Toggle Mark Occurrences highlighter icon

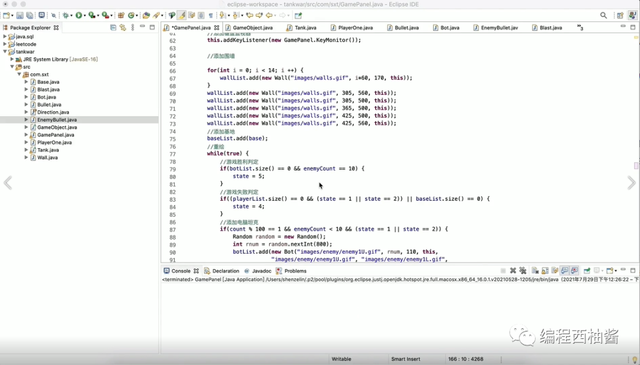(181, 16)
